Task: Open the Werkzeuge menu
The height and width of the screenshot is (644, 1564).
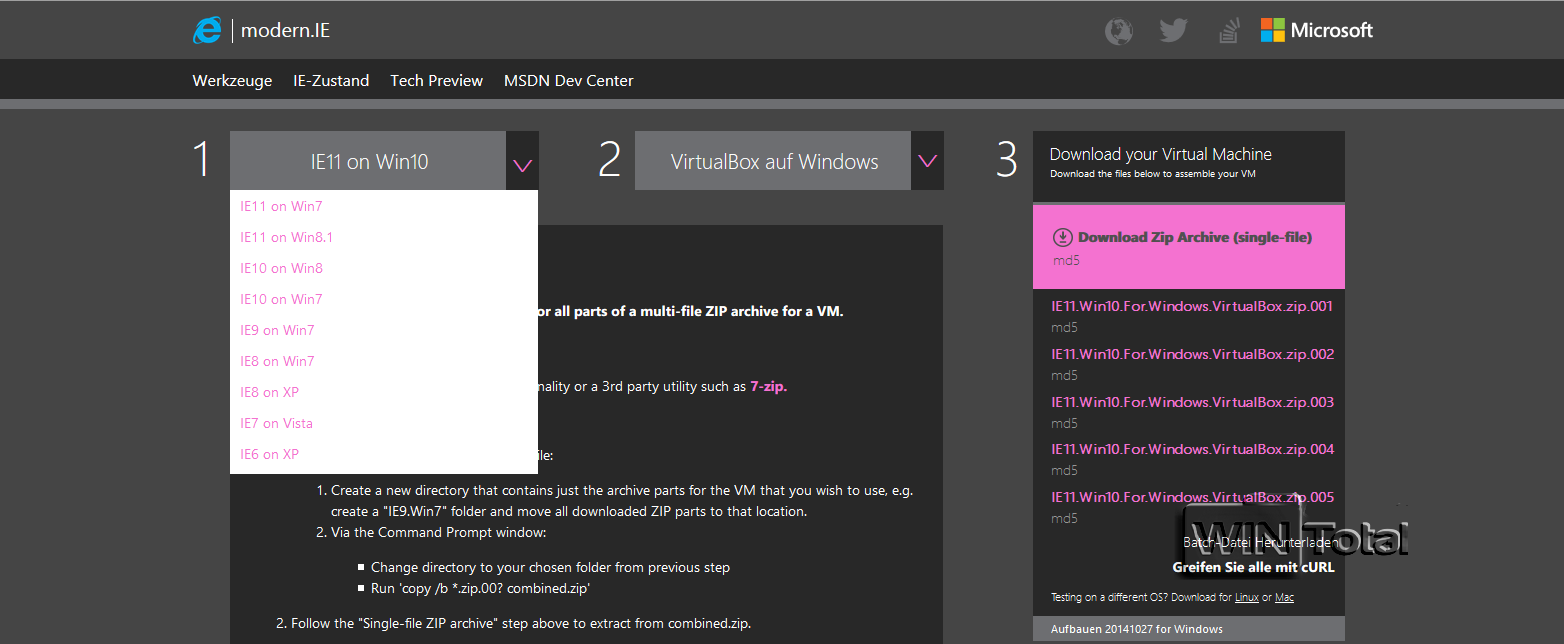Action: [x=232, y=80]
